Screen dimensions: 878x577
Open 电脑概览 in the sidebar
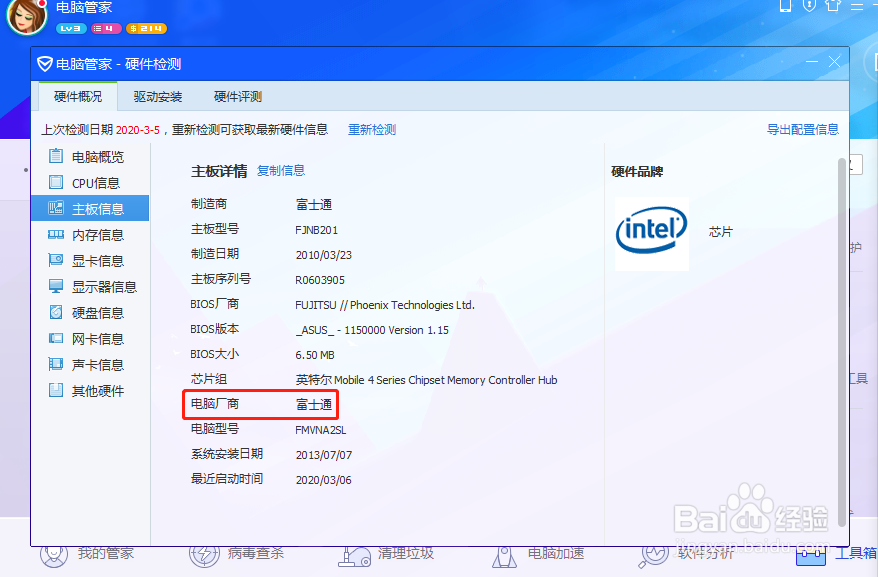90,157
